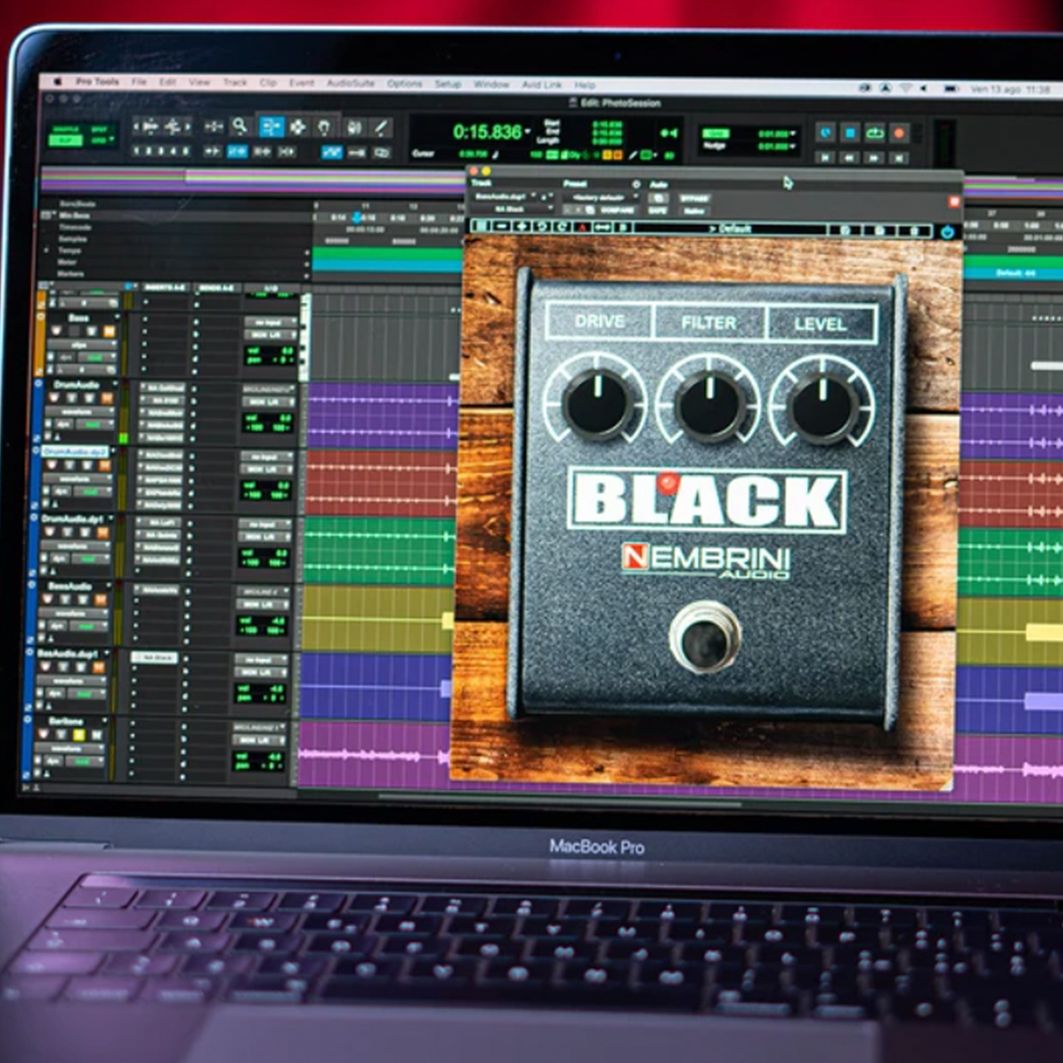Open Wi-Fi status in menu bar

pos(906,88)
